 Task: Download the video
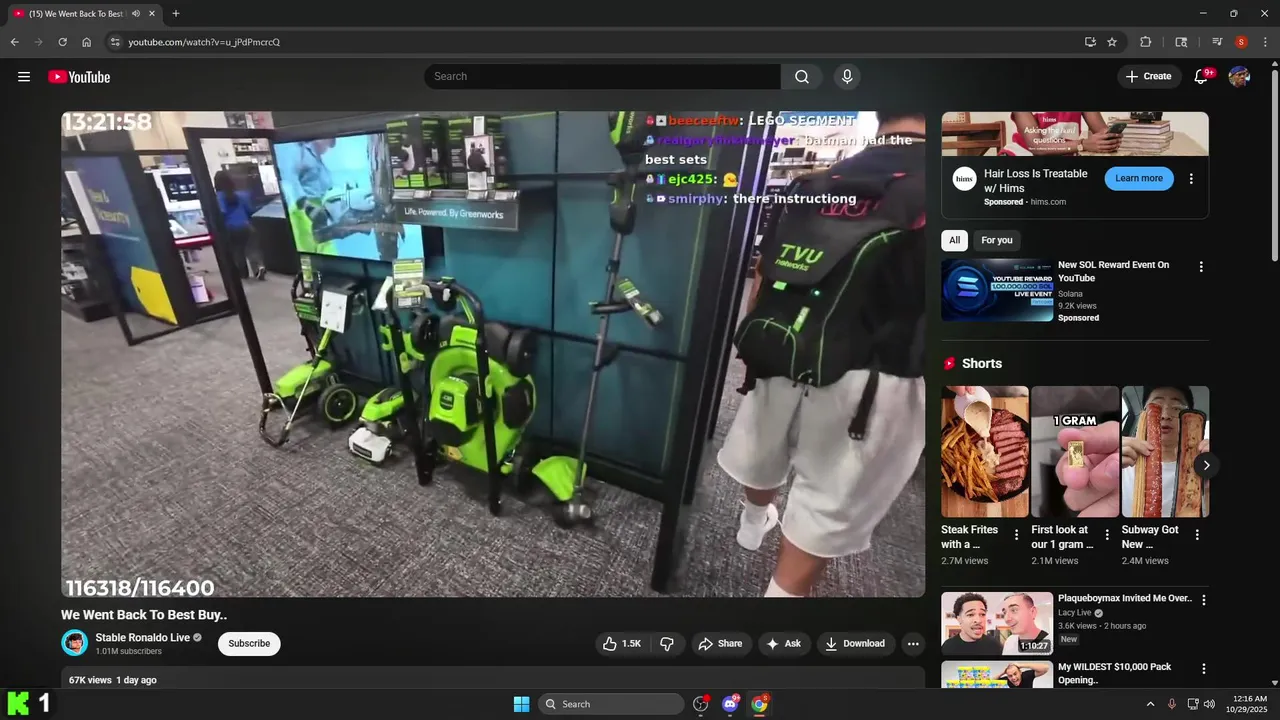(855, 644)
